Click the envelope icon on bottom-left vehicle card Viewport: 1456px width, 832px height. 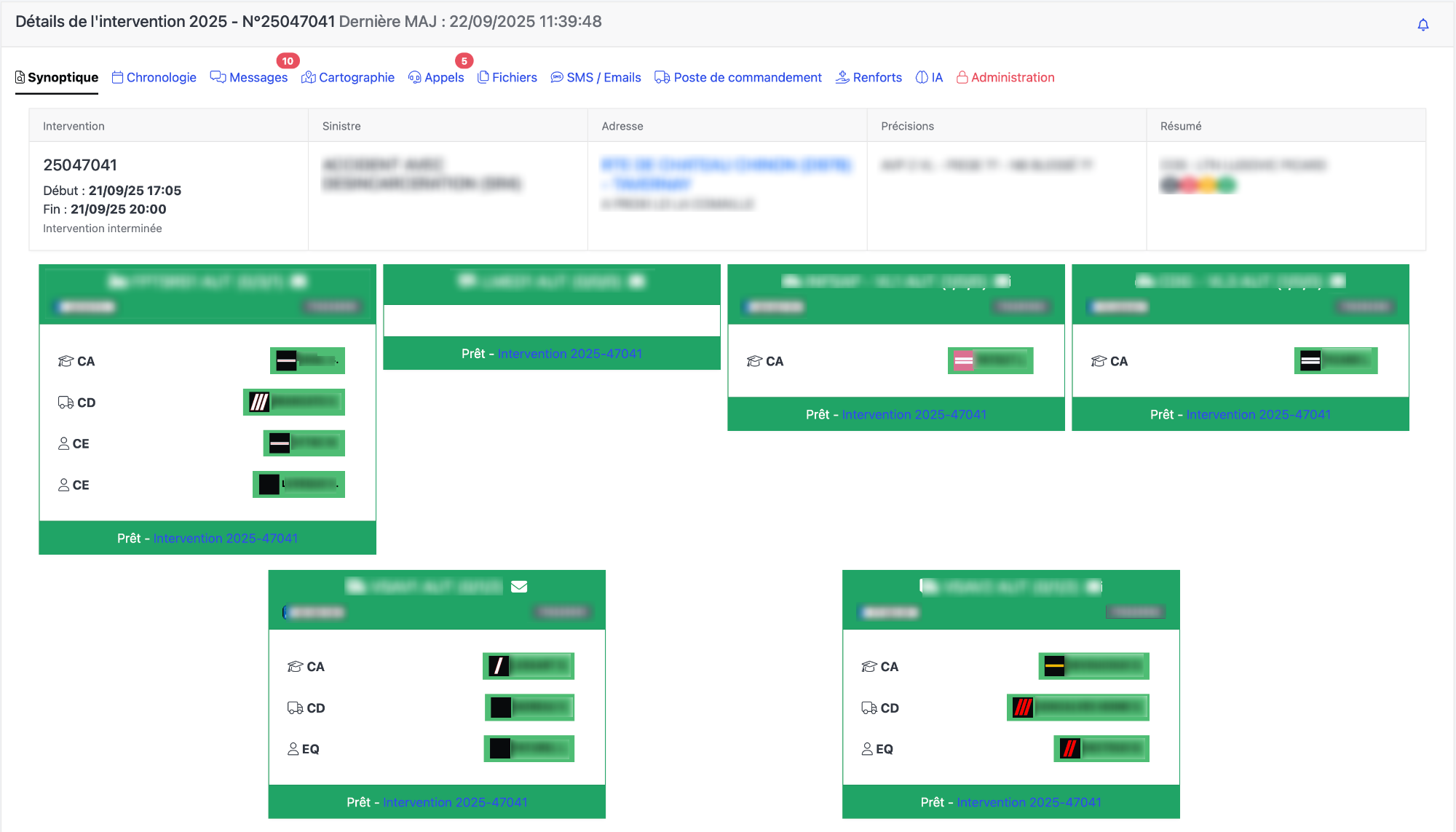tap(519, 587)
